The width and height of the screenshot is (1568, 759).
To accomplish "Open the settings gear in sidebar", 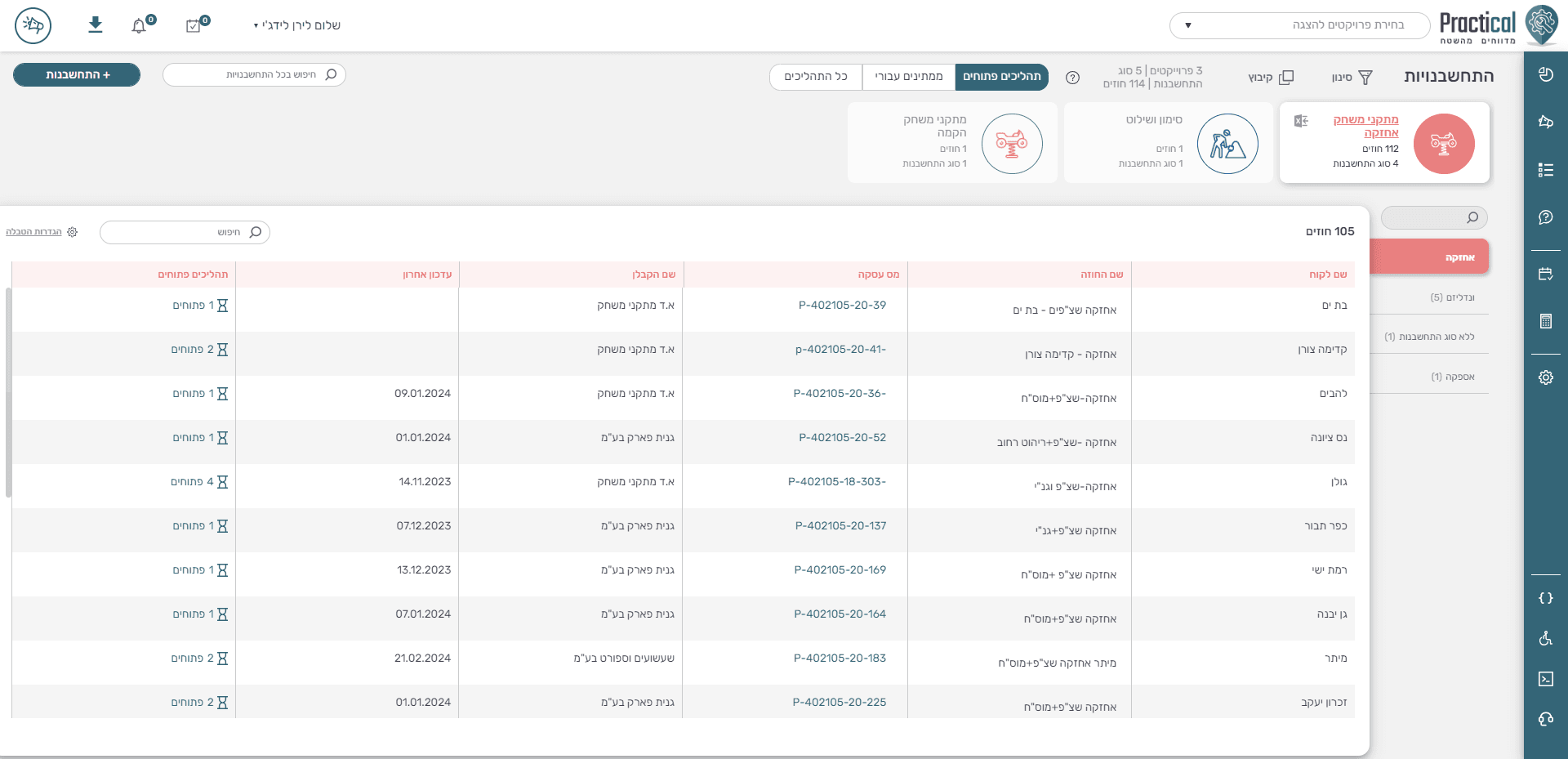I will (x=1546, y=377).
